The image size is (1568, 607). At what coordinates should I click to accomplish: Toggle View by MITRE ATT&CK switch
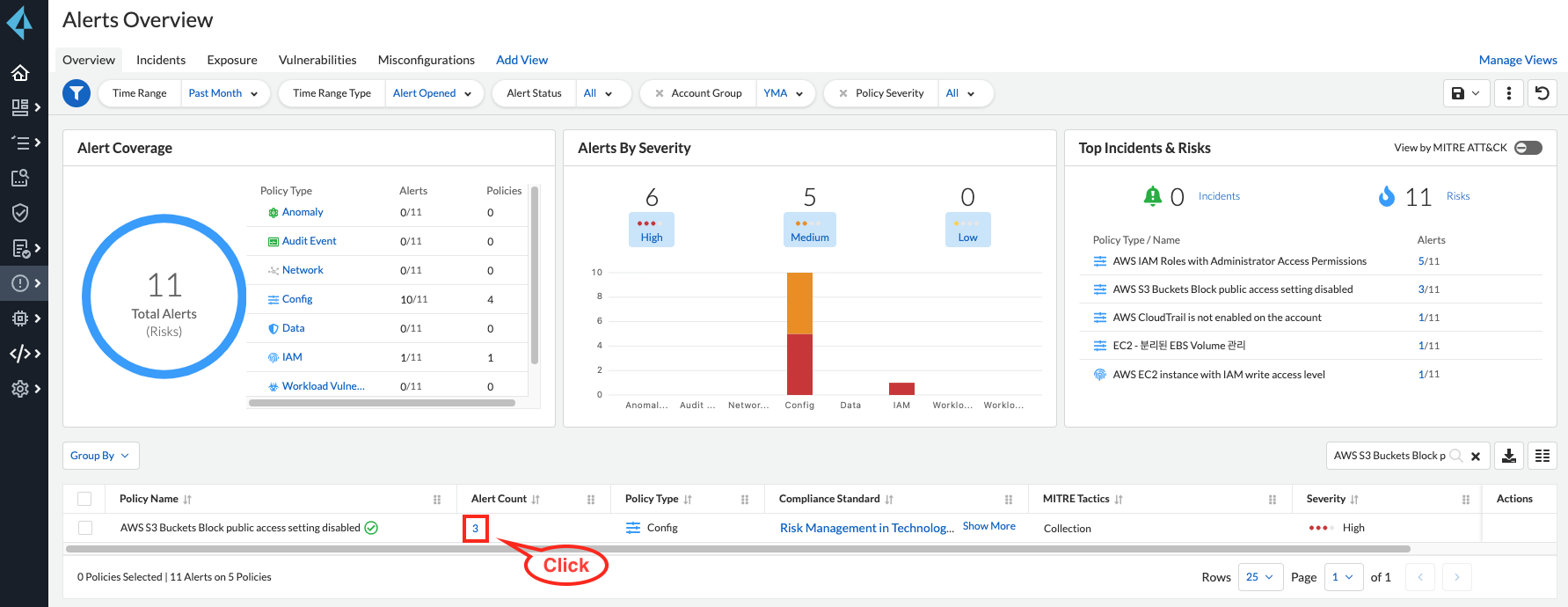click(1528, 148)
